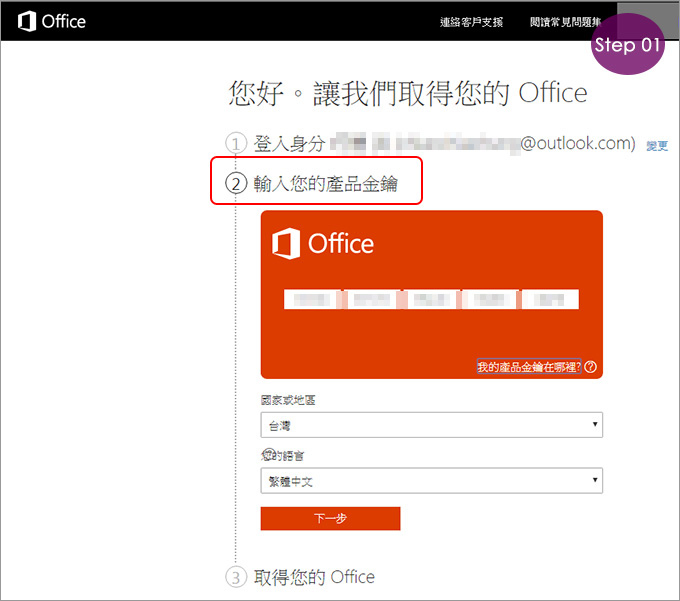Viewport: 680px width, 601px height.
Task: Click the step 3 circle number
Action: pos(236,578)
